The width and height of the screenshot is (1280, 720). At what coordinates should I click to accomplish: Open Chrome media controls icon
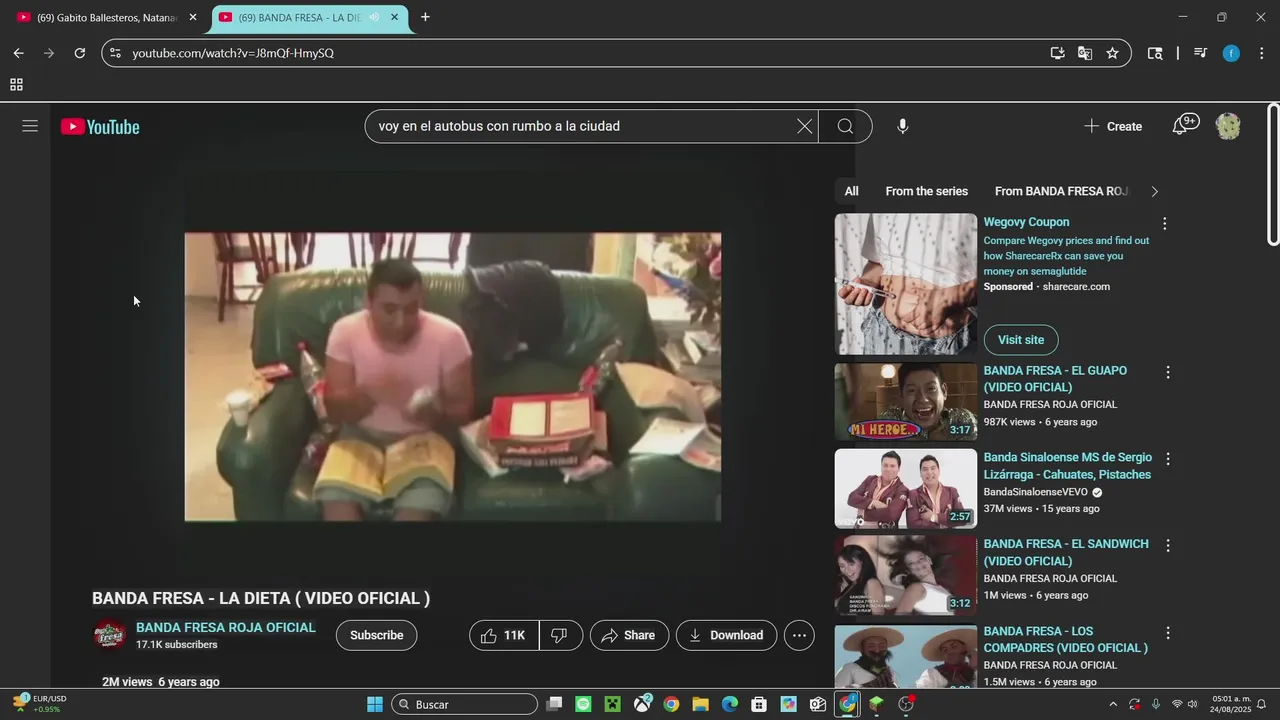pos(1200,53)
